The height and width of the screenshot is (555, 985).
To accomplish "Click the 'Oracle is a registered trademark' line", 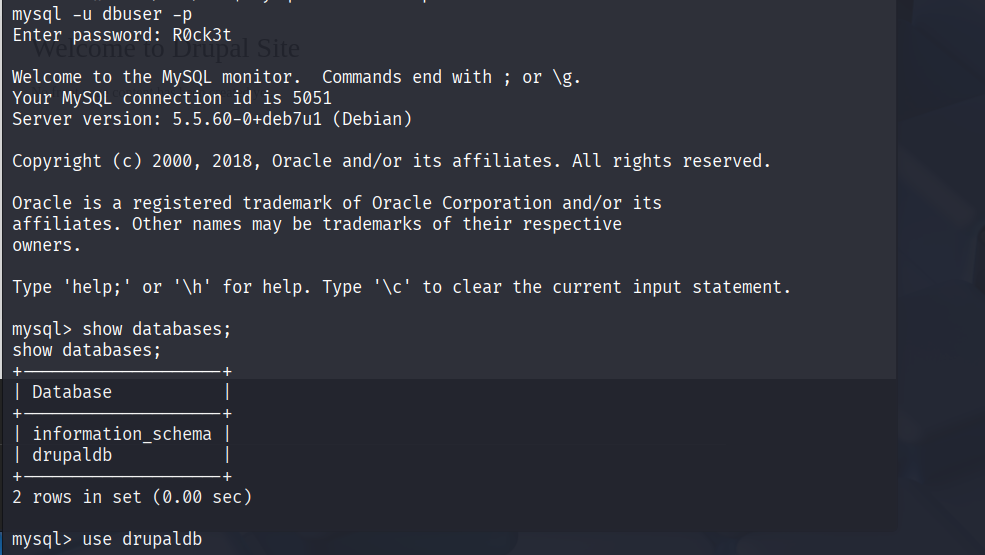I will pyautogui.click(x=337, y=203).
